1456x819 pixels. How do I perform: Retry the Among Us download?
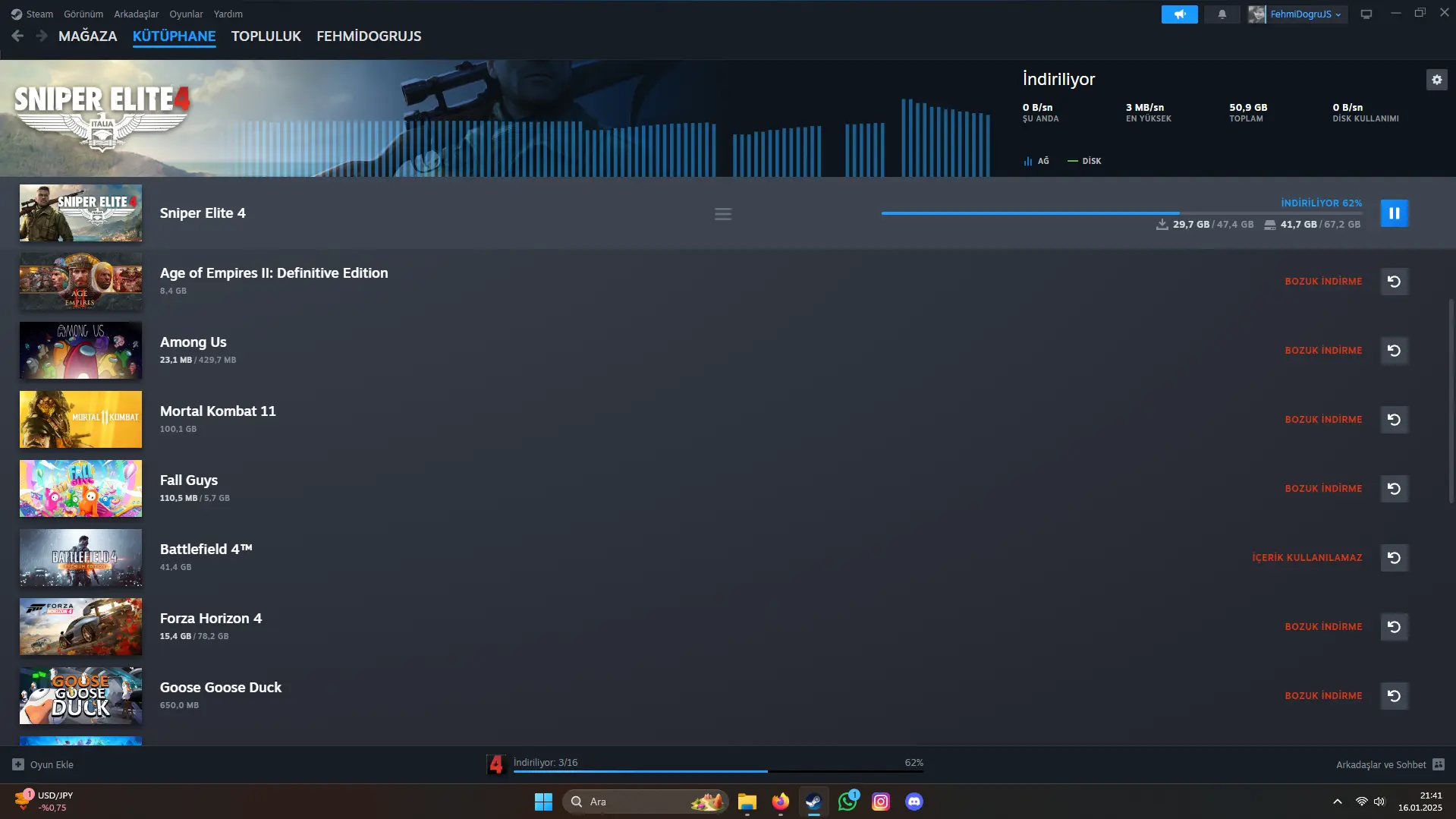coord(1394,351)
